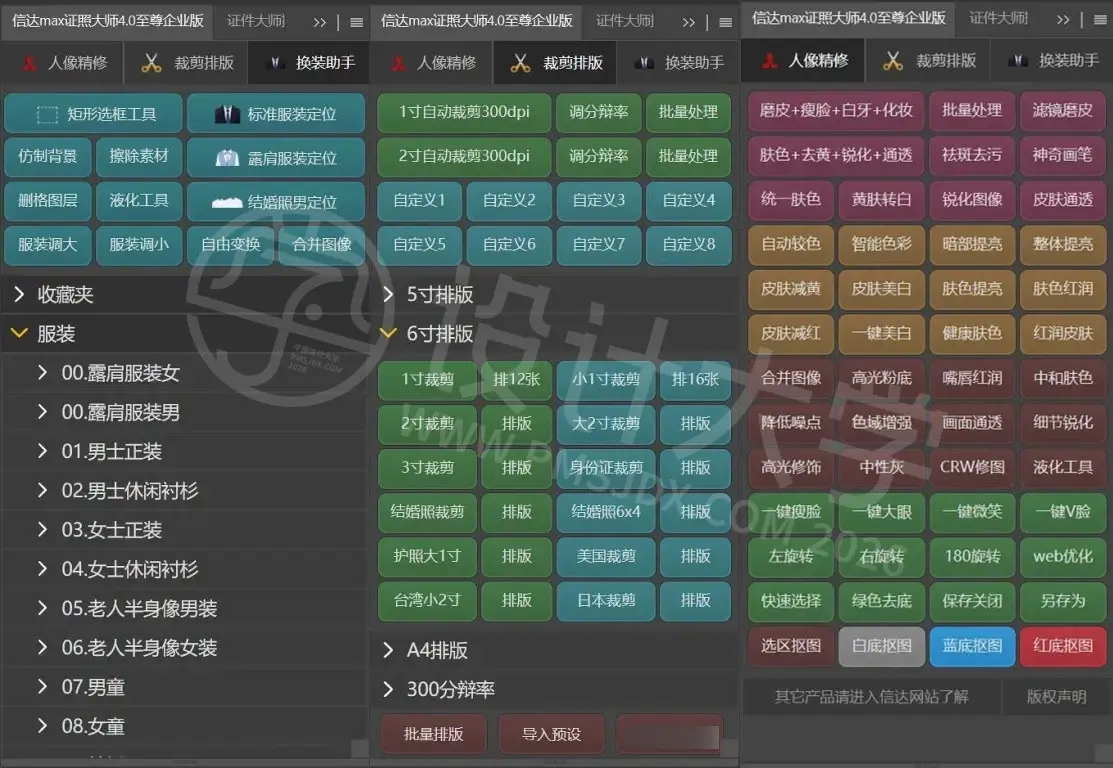Click 批量处理 beside 2寸自动裁剪300dpi

point(688,156)
